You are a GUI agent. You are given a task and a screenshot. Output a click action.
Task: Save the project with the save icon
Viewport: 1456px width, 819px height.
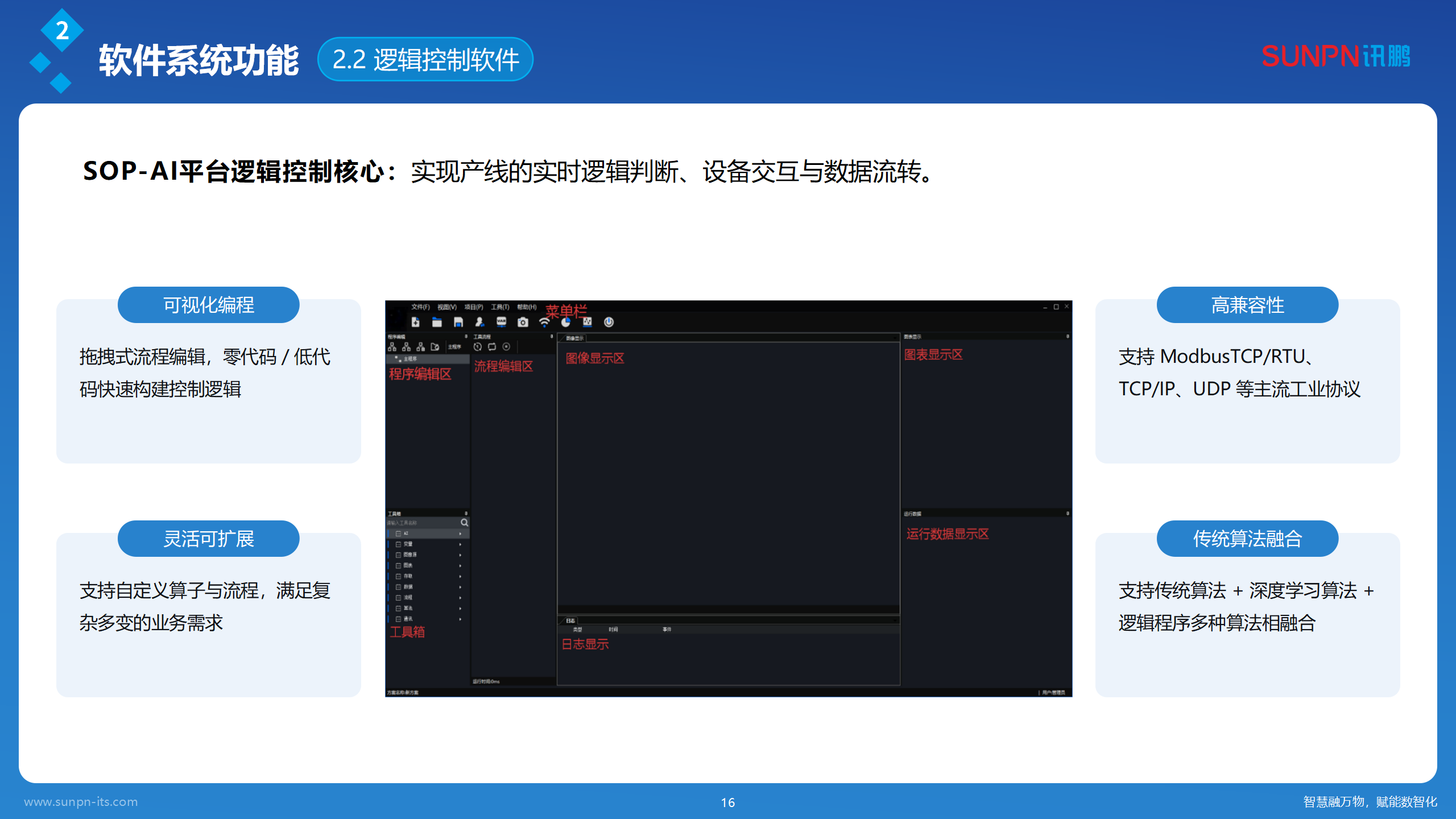click(x=458, y=323)
